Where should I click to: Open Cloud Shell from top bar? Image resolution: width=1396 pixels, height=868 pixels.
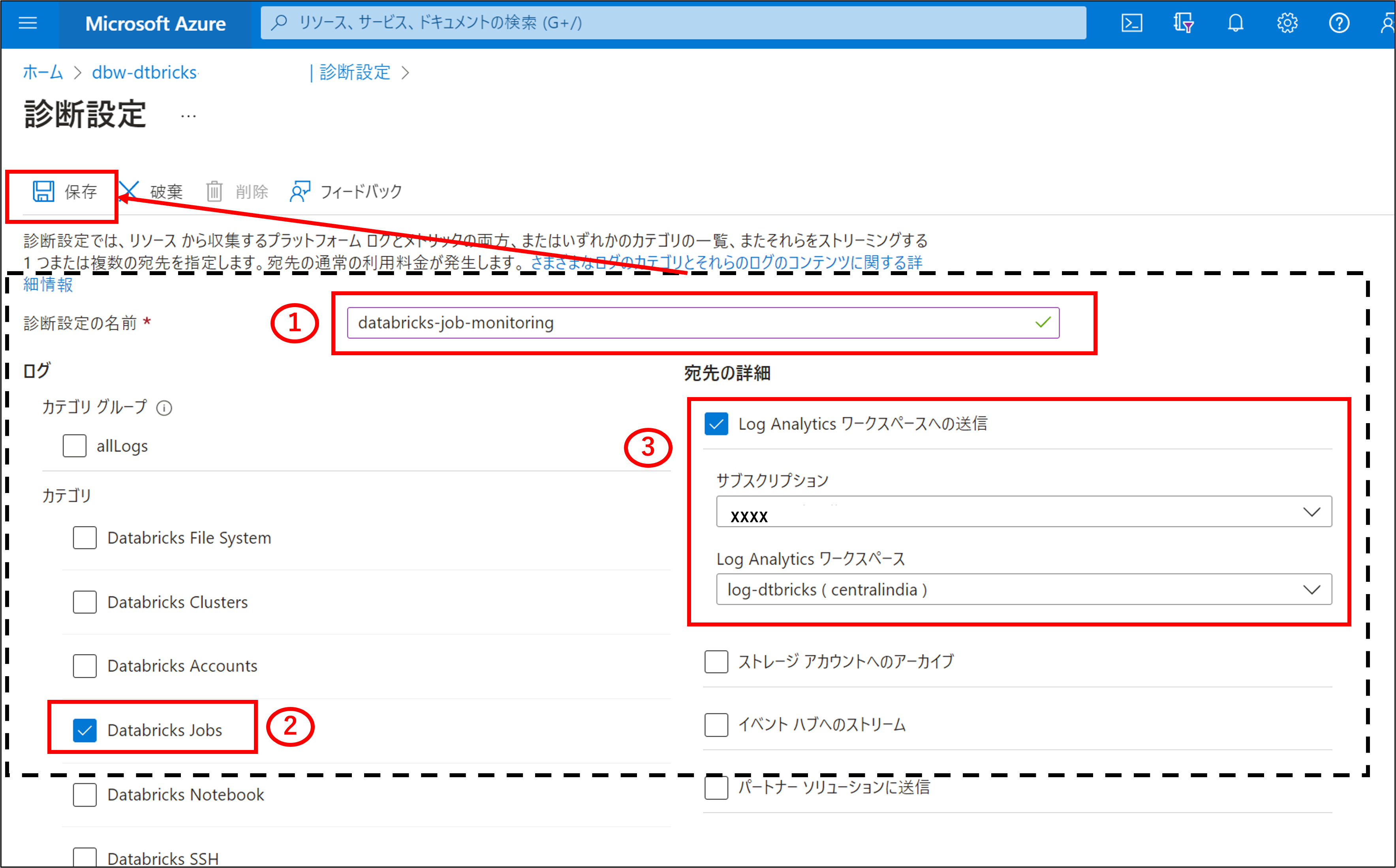(1131, 23)
